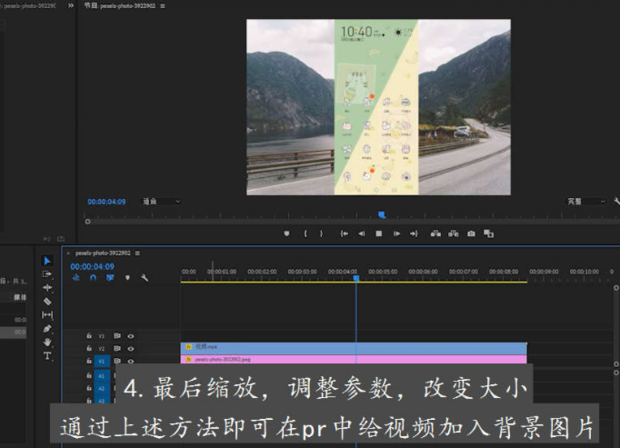Open playback resolution 完整 dropdown
Screen dimensions: 620x448
(x=586, y=201)
